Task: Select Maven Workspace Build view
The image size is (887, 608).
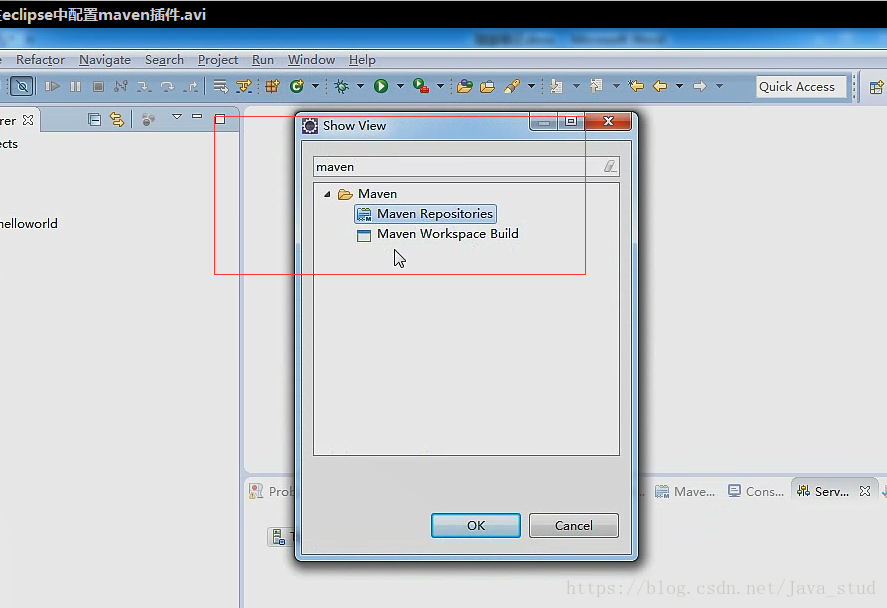Action: click(437, 234)
